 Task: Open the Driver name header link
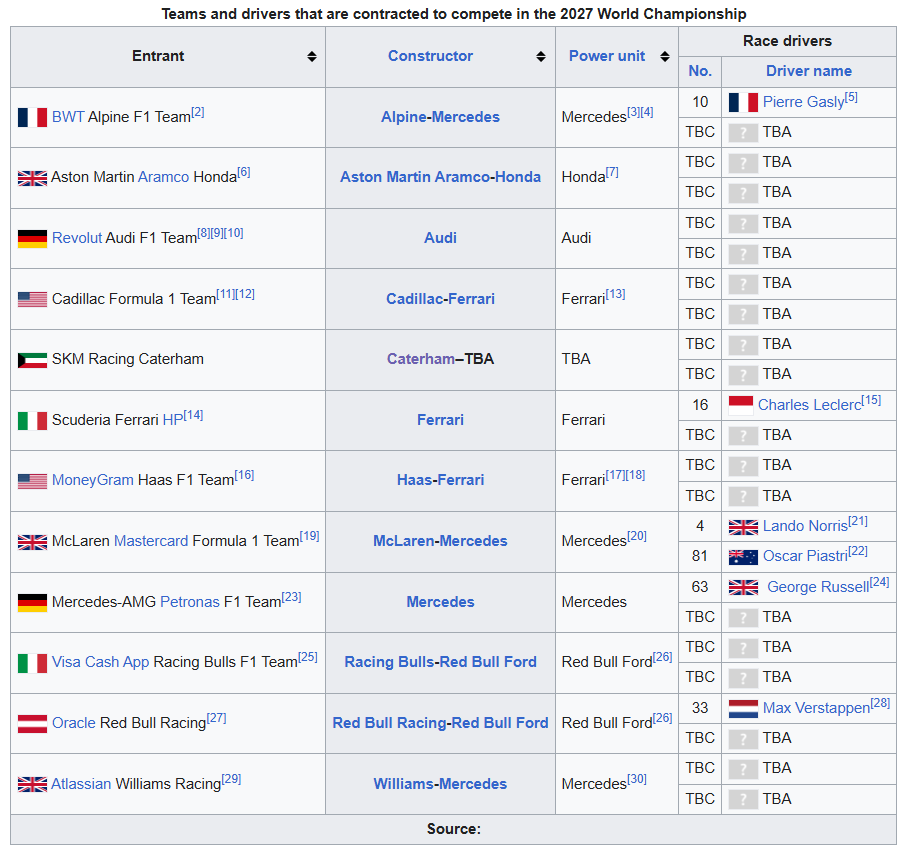pyautogui.click(x=808, y=71)
